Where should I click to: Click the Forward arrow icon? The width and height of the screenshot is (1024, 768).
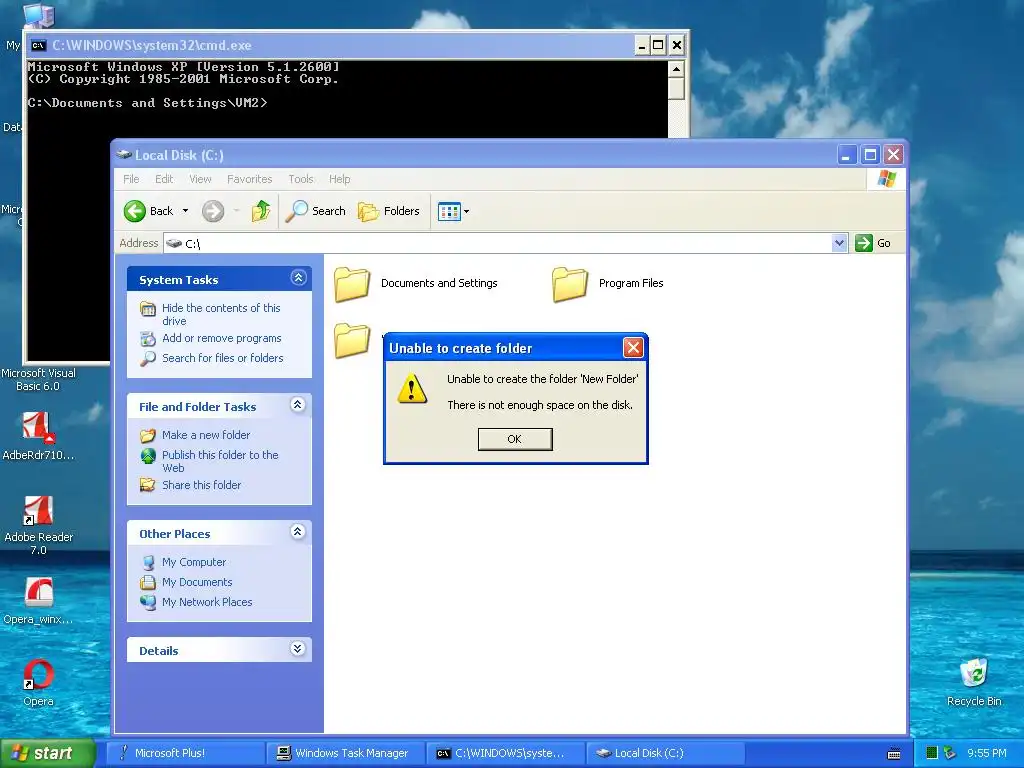213,211
